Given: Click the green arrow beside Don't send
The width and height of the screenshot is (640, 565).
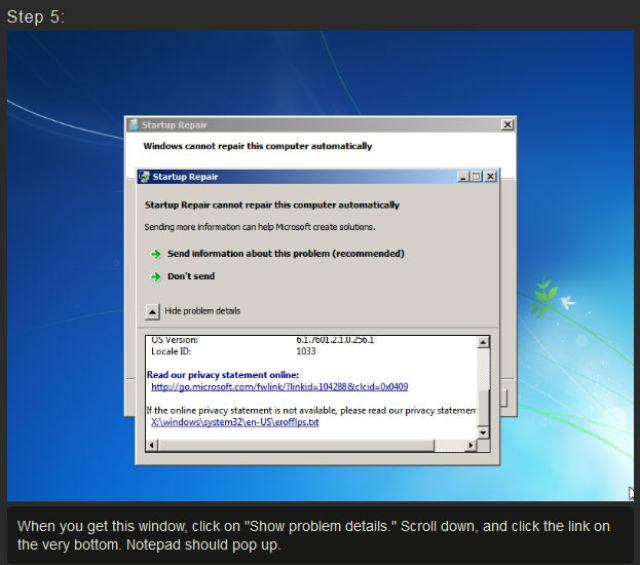Looking at the screenshot, I should [x=156, y=276].
